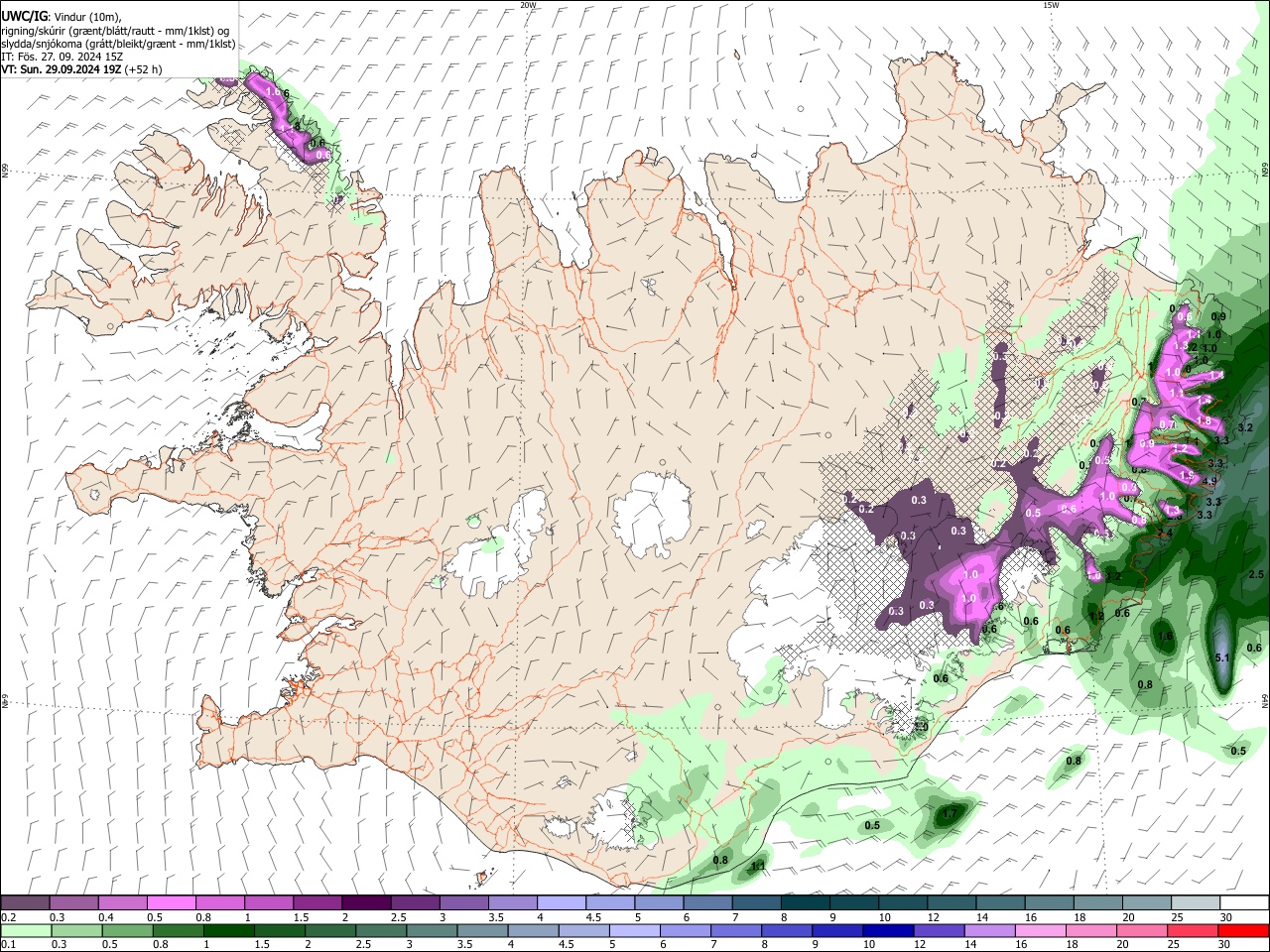Click the 4.9 precipitation value on the map

click(1209, 481)
